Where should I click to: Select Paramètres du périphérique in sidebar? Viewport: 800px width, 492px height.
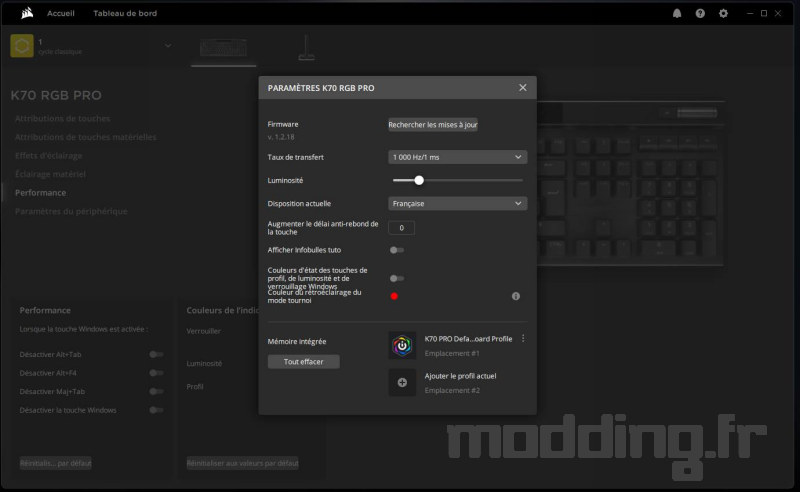(71, 211)
